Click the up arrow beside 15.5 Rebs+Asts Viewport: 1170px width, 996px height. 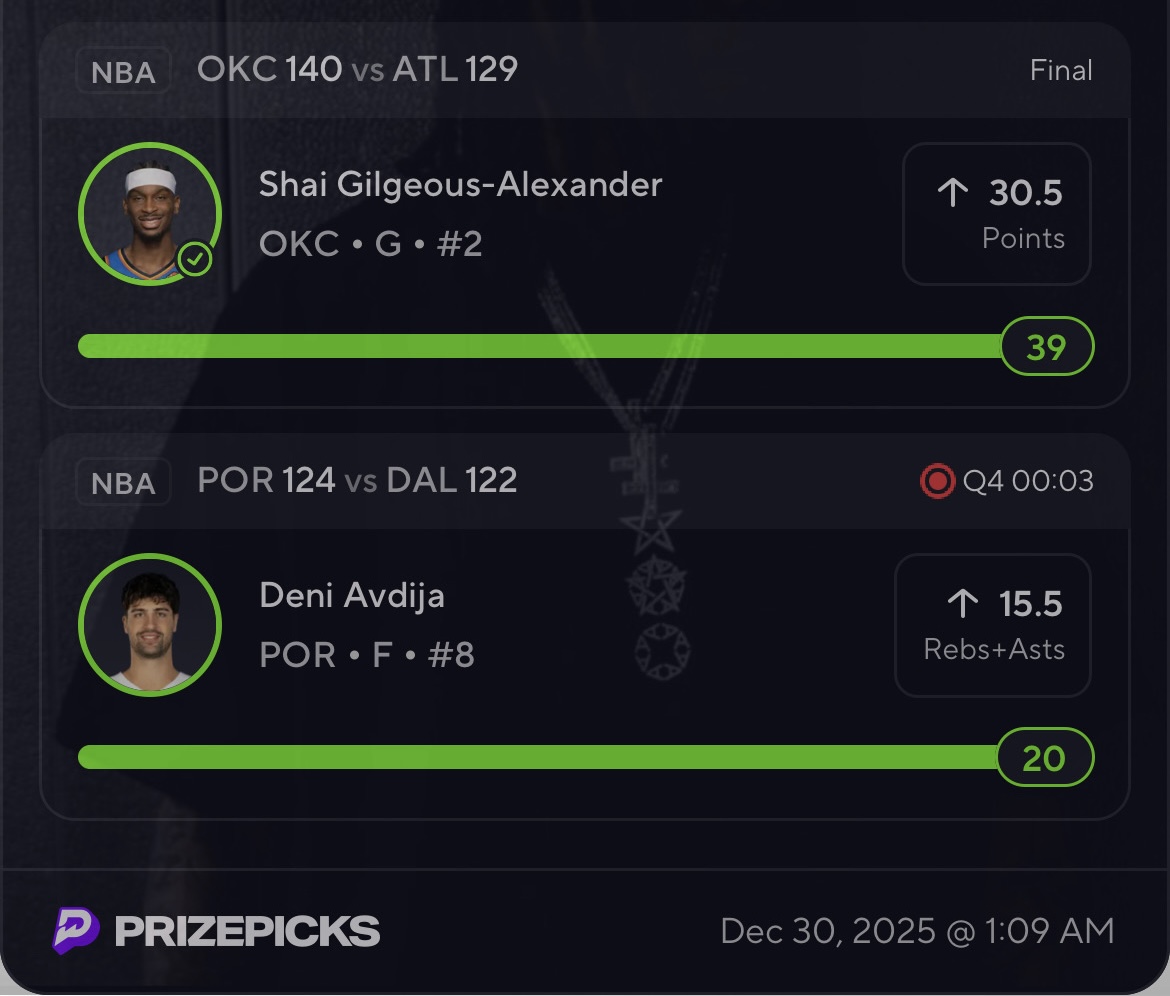[x=961, y=604]
